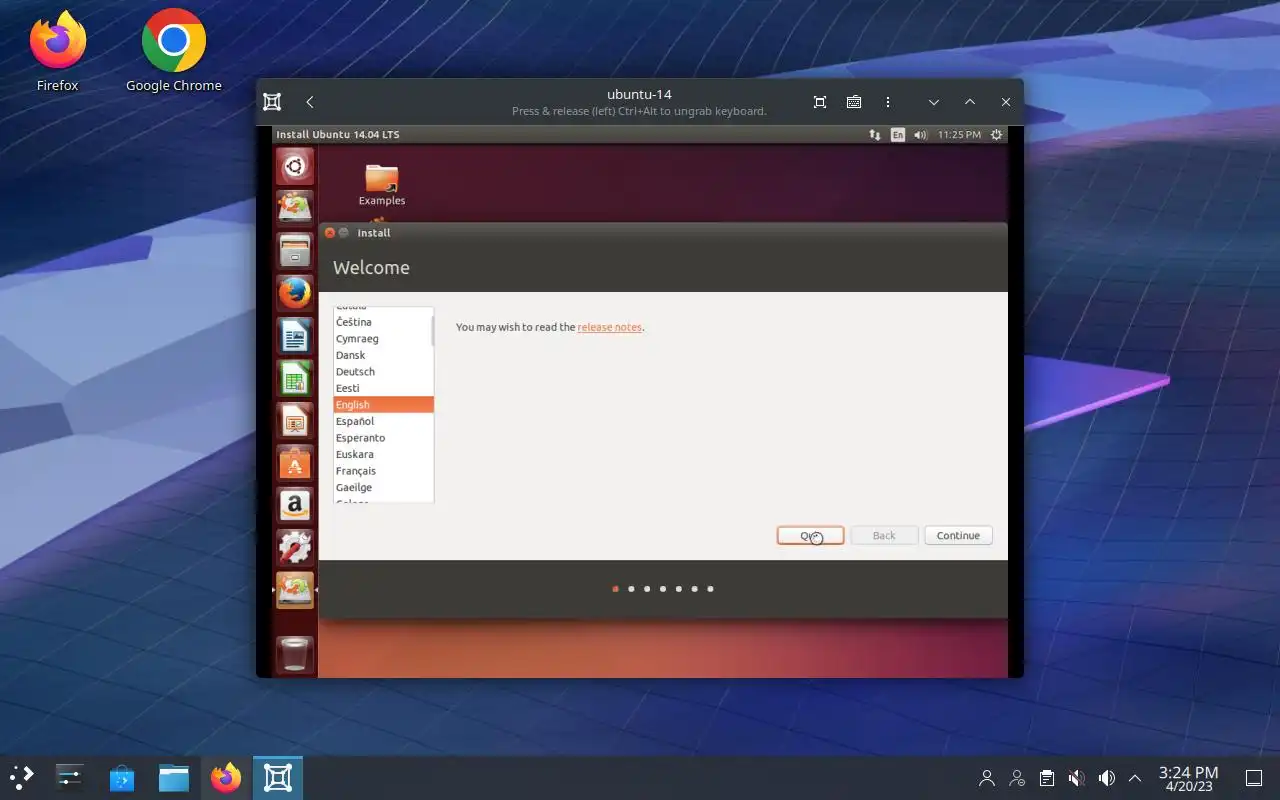This screenshot has height=800, width=1280.
Task: Click muted microphone tray icon
Action: (1077, 778)
